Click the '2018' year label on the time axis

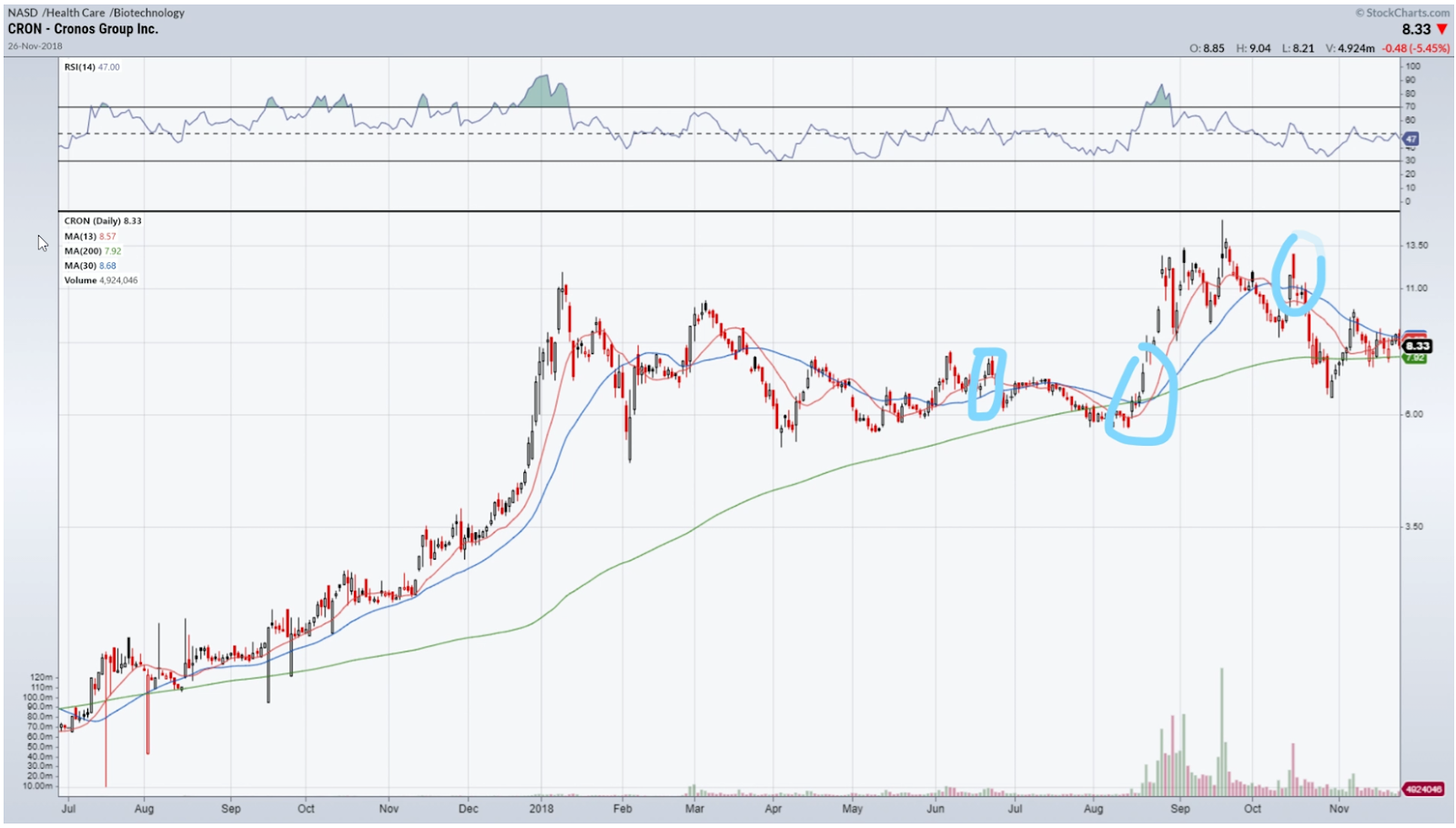point(541,808)
